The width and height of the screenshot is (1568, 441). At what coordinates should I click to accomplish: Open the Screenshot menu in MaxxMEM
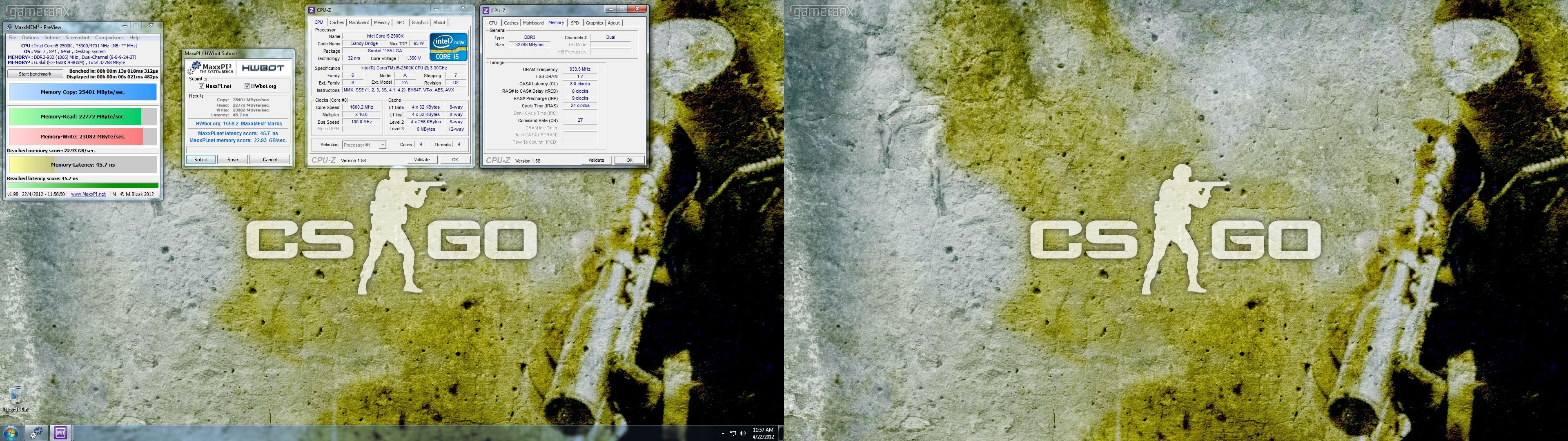point(77,38)
